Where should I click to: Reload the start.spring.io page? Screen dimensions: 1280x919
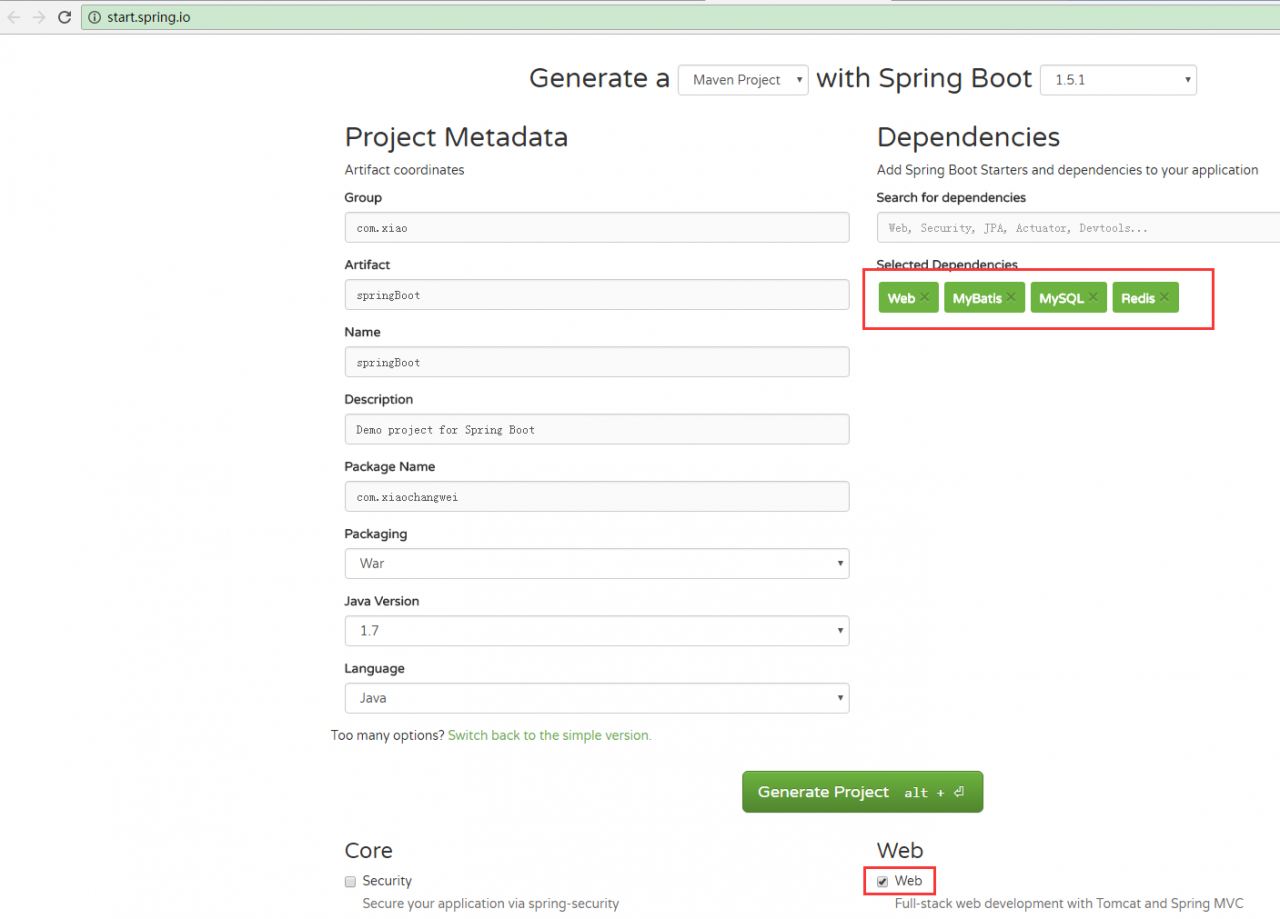coord(65,17)
